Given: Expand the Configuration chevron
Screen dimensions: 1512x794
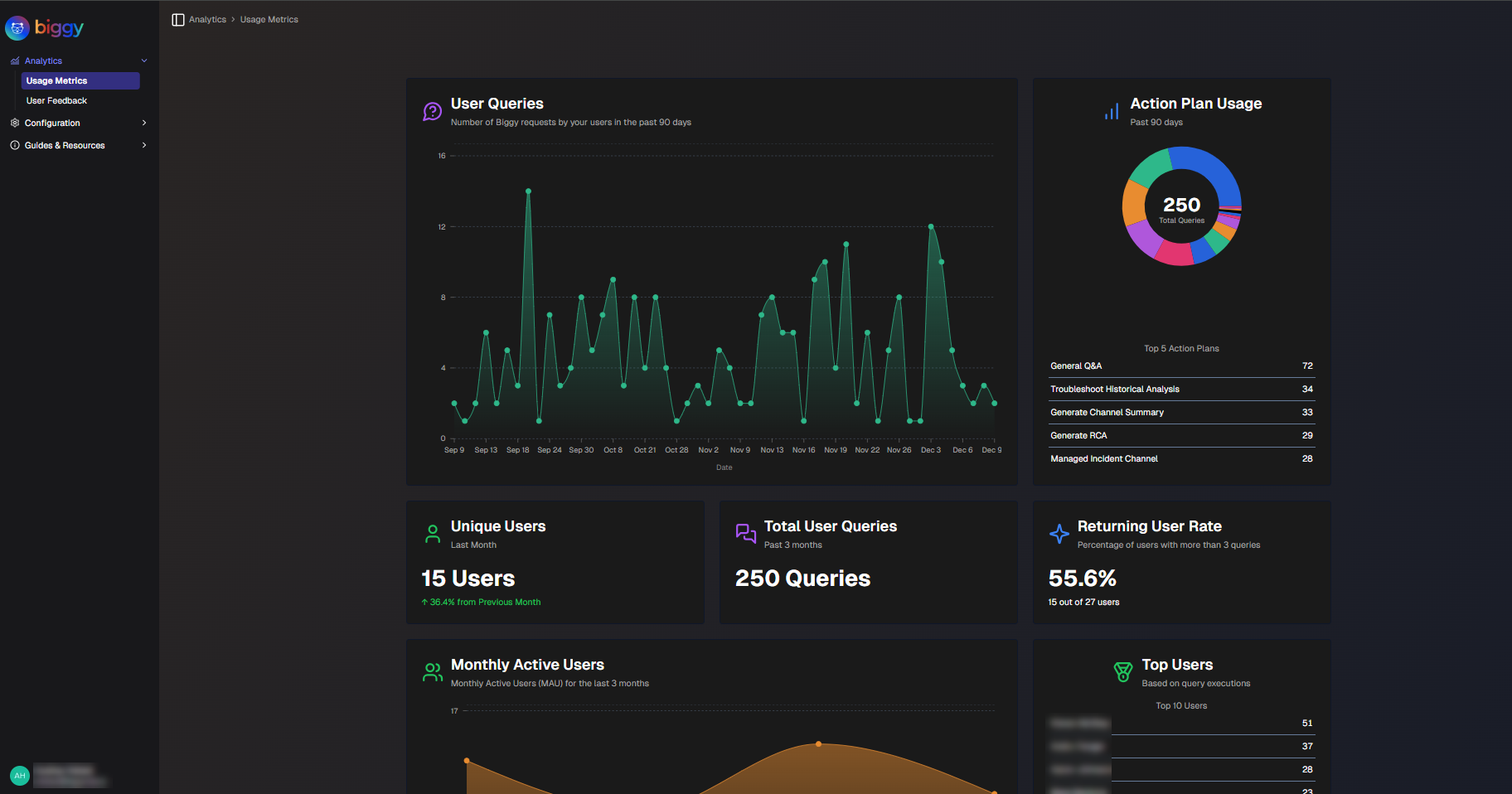Looking at the screenshot, I should (x=144, y=123).
